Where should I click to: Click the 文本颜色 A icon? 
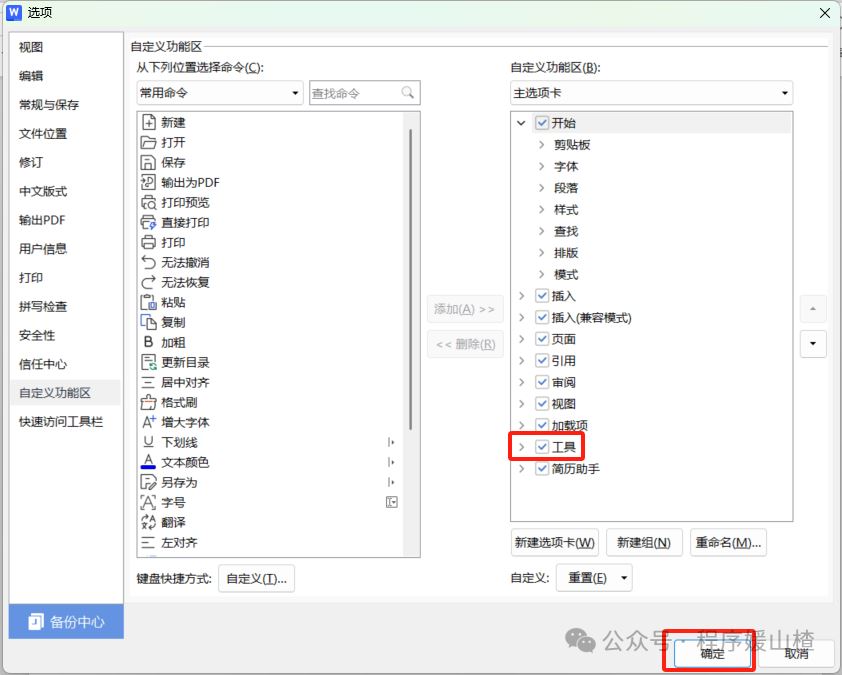(x=148, y=462)
